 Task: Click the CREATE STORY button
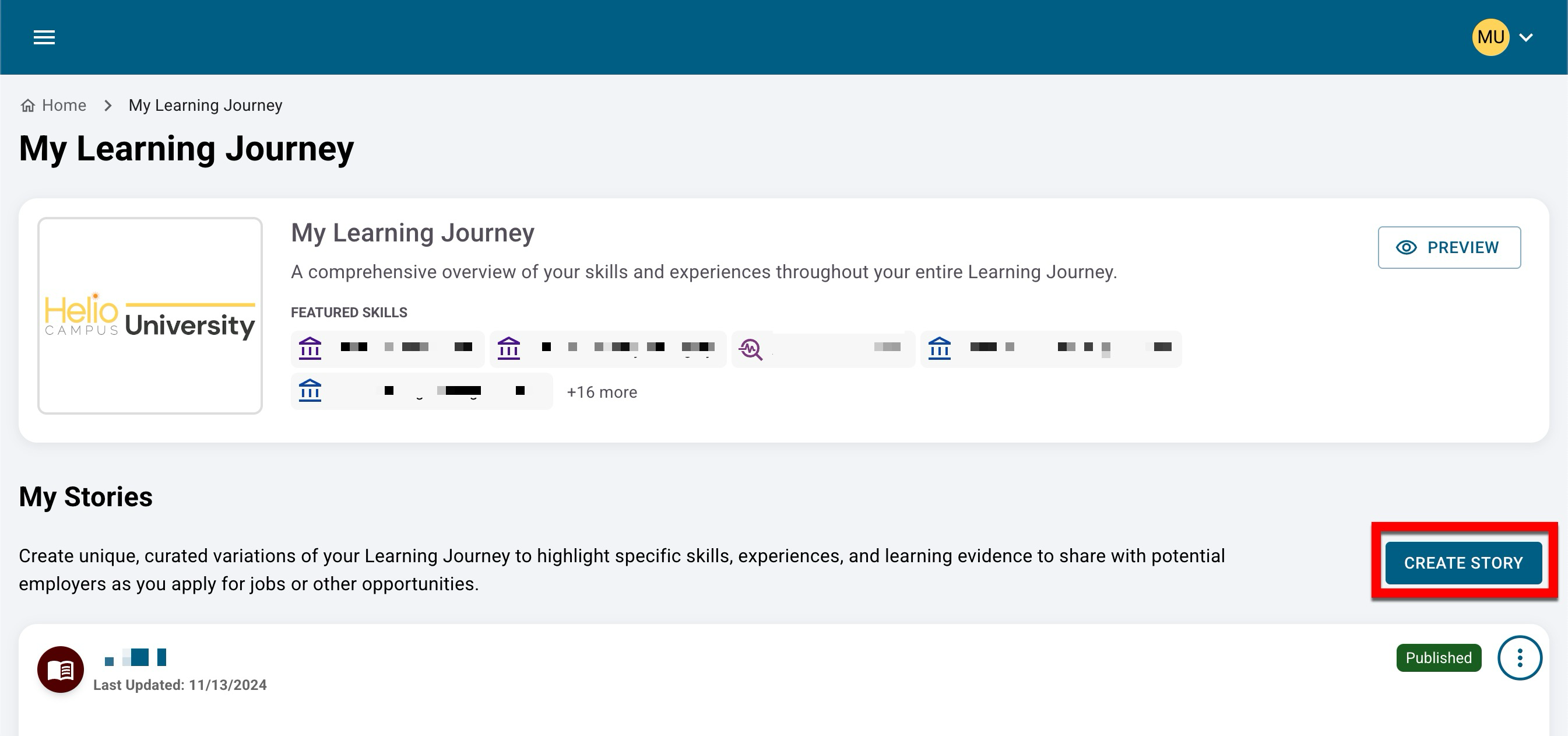[x=1463, y=563]
